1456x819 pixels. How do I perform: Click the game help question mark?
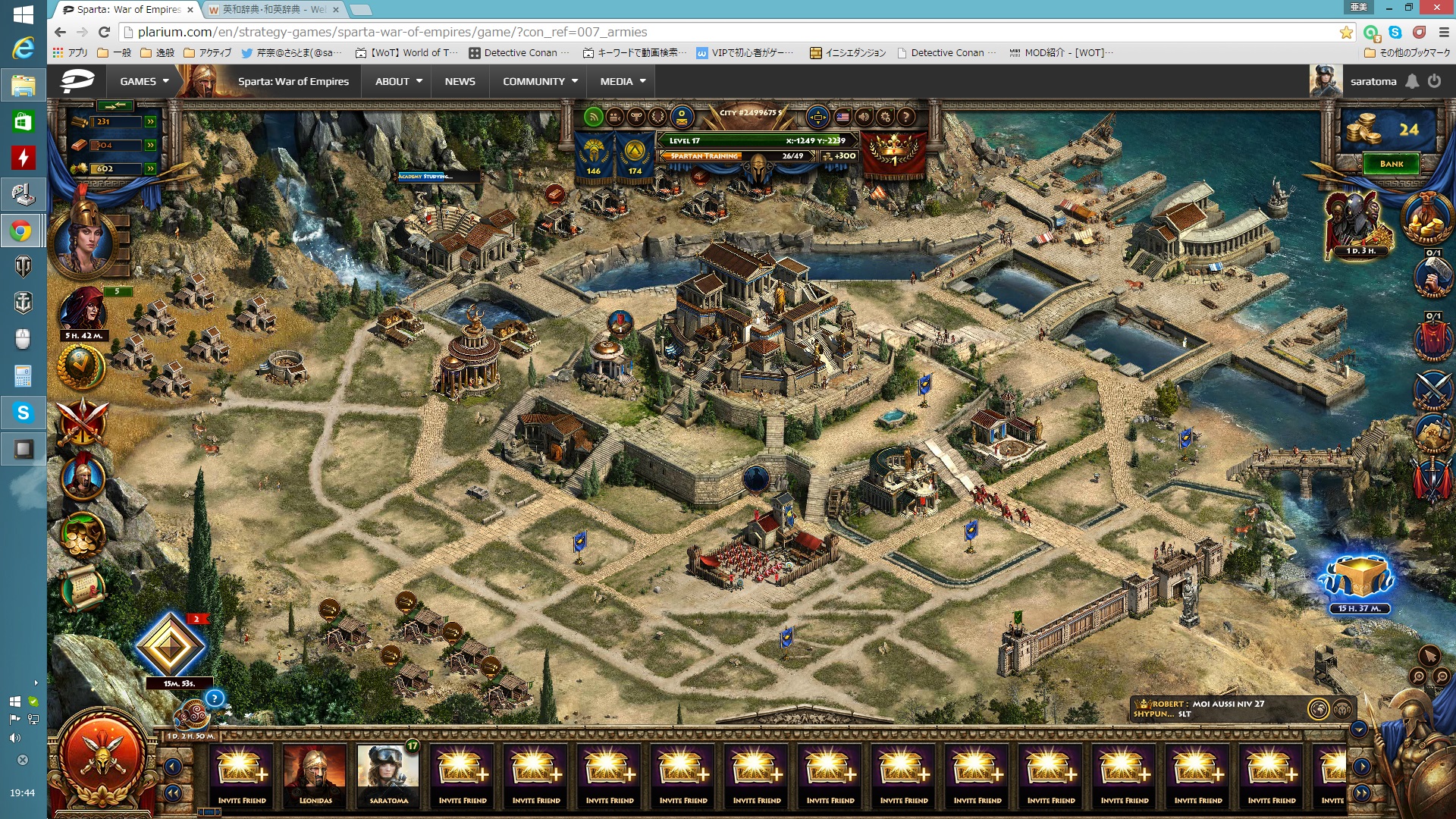point(905,117)
